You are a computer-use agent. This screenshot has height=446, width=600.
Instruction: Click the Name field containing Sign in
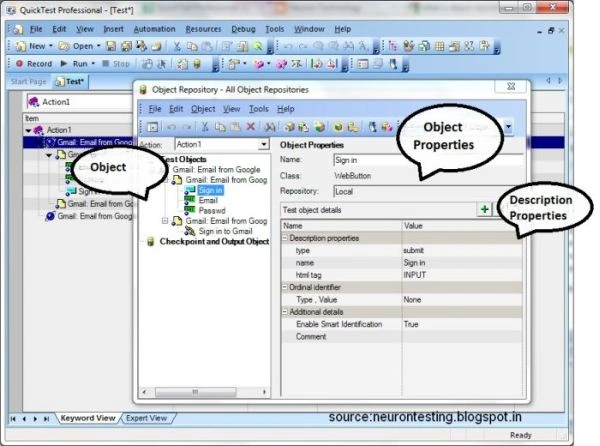point(427,160)
